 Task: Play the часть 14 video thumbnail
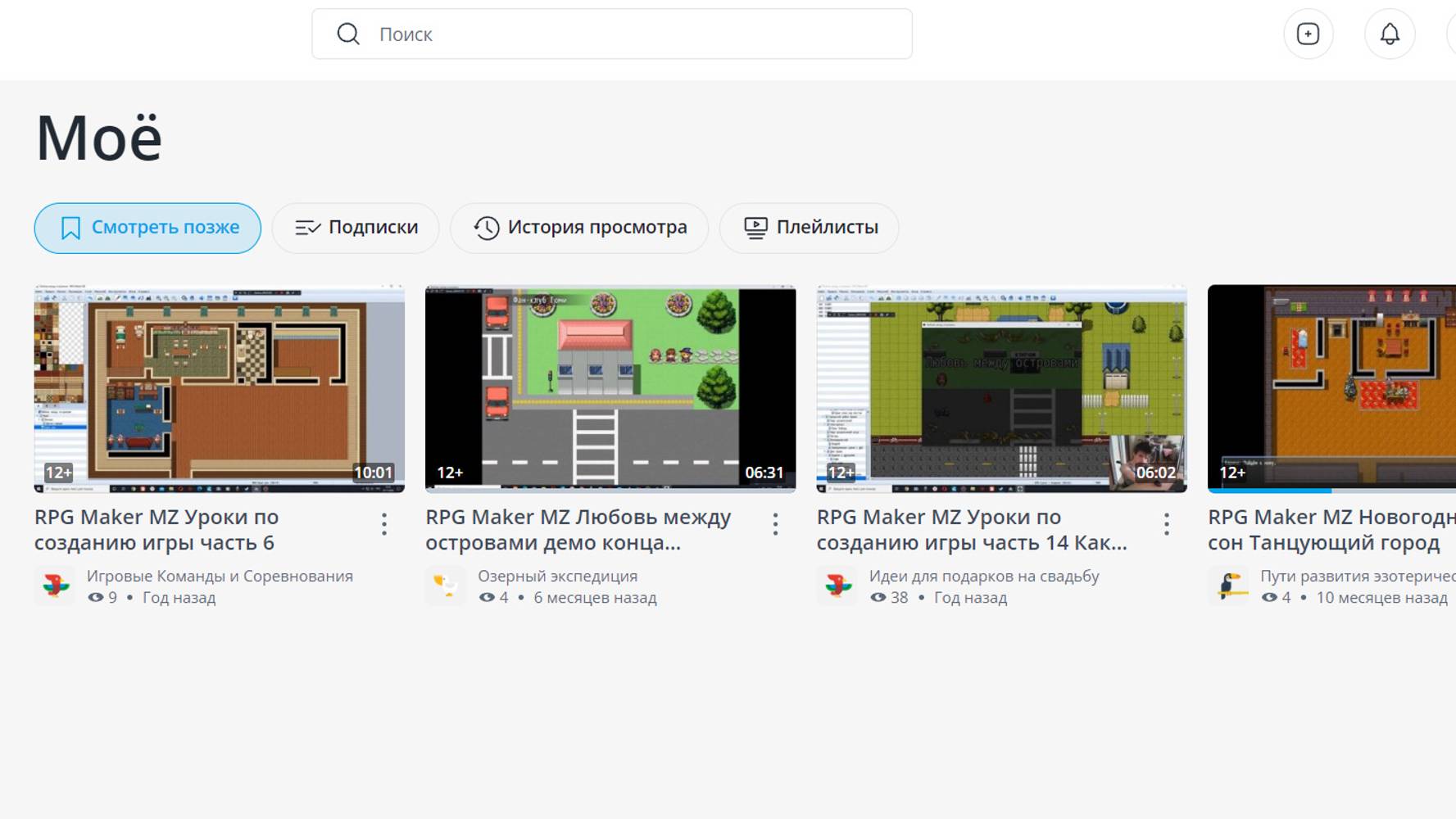tap(1002, 389)
